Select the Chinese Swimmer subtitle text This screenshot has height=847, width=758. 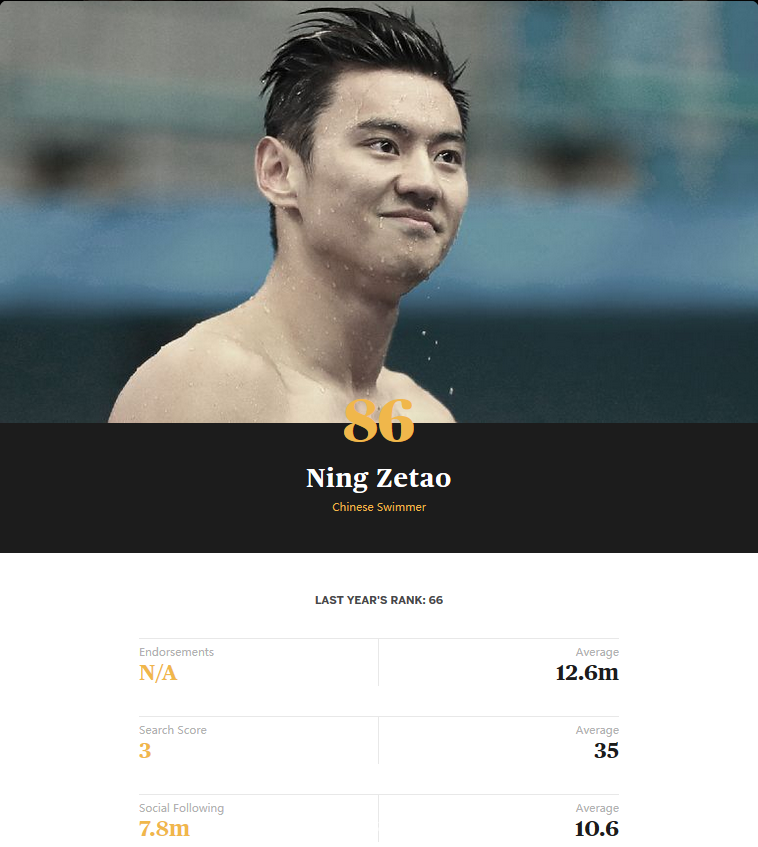click(379, 507)
